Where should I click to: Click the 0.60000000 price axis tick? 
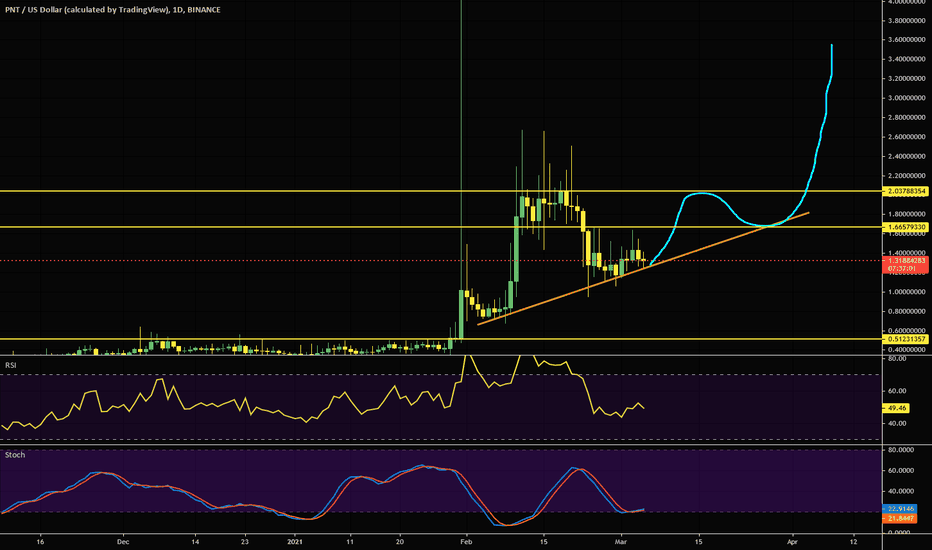click(906, 331)
